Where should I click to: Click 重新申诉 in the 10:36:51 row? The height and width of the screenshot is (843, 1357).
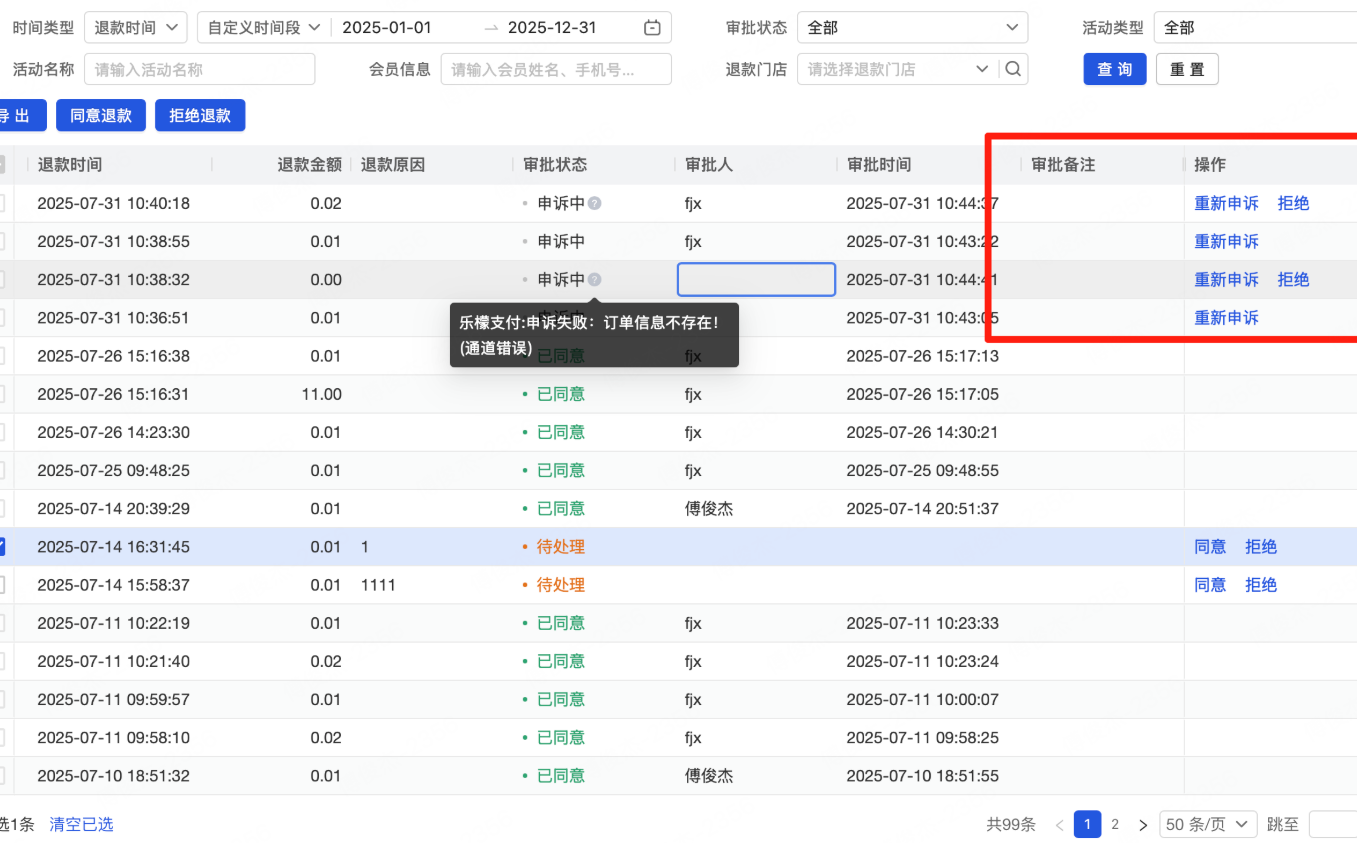(1226, 318)
